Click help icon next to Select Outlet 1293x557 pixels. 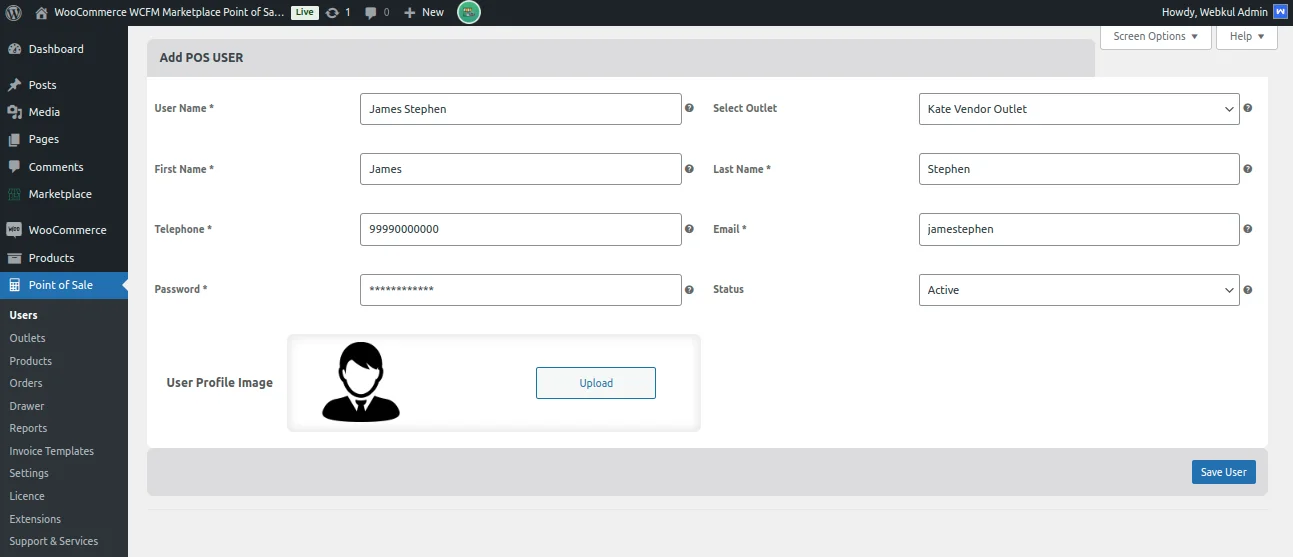click(1247, 108)
